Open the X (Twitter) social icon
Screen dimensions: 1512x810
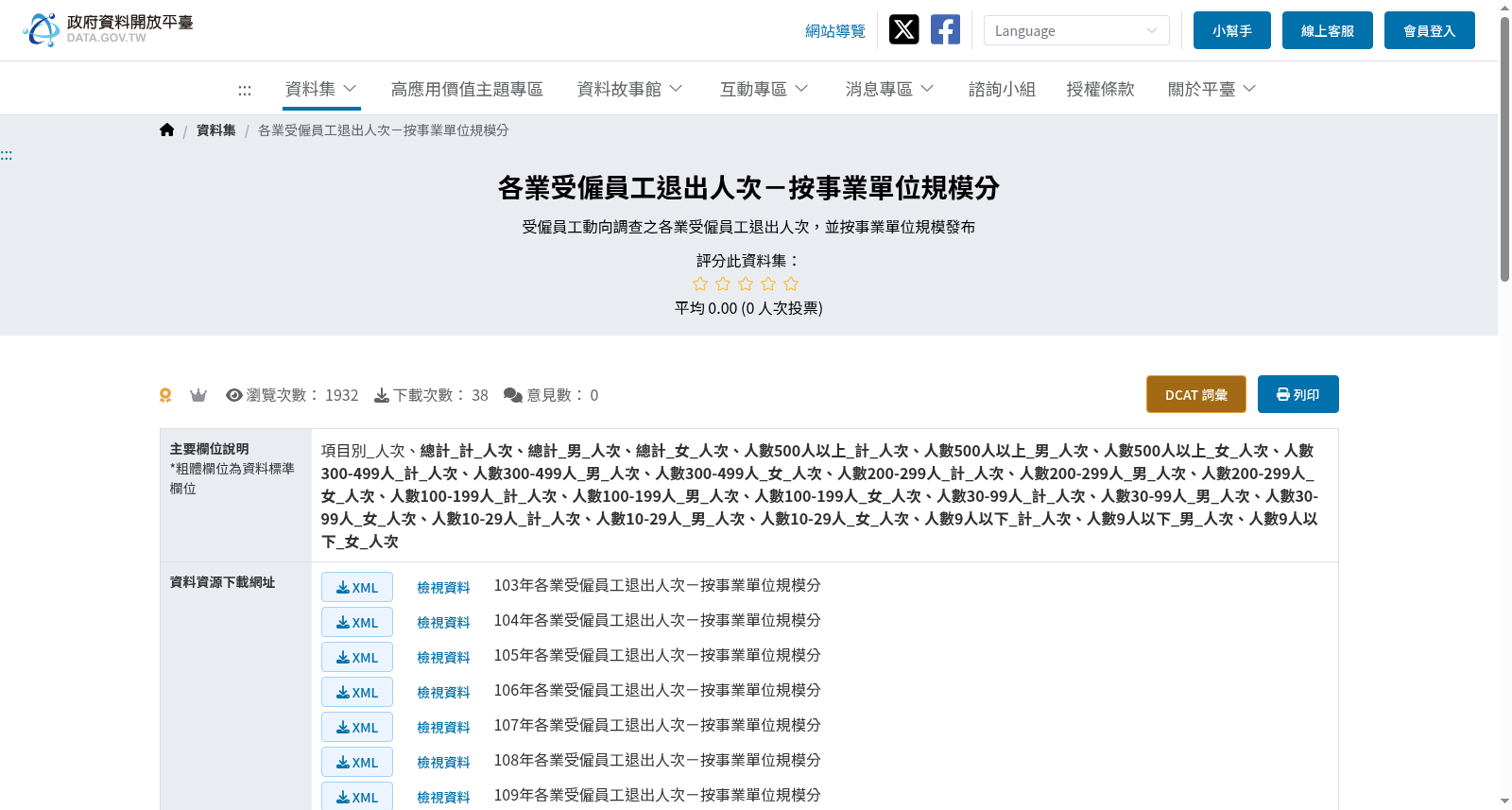tap(904, 29)
